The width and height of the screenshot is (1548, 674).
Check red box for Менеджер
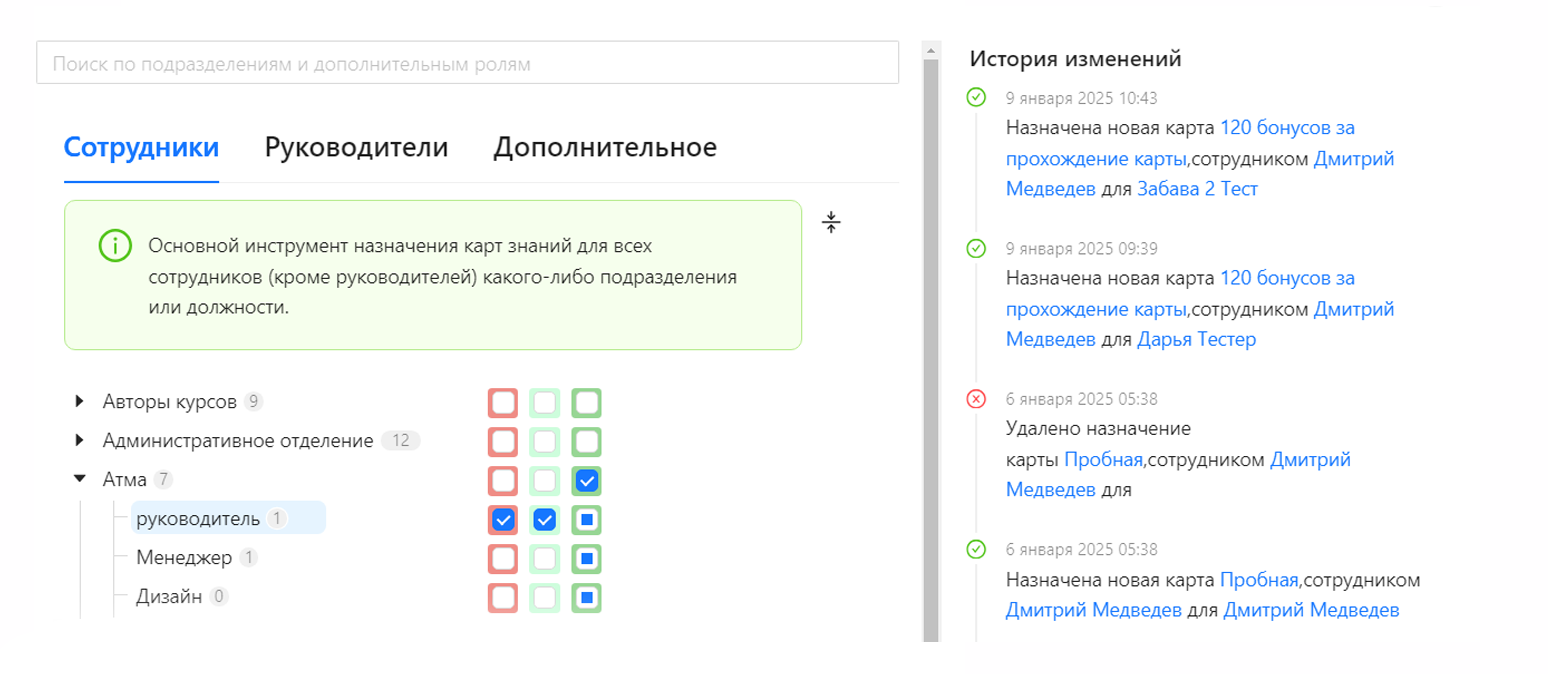(503, 557)
